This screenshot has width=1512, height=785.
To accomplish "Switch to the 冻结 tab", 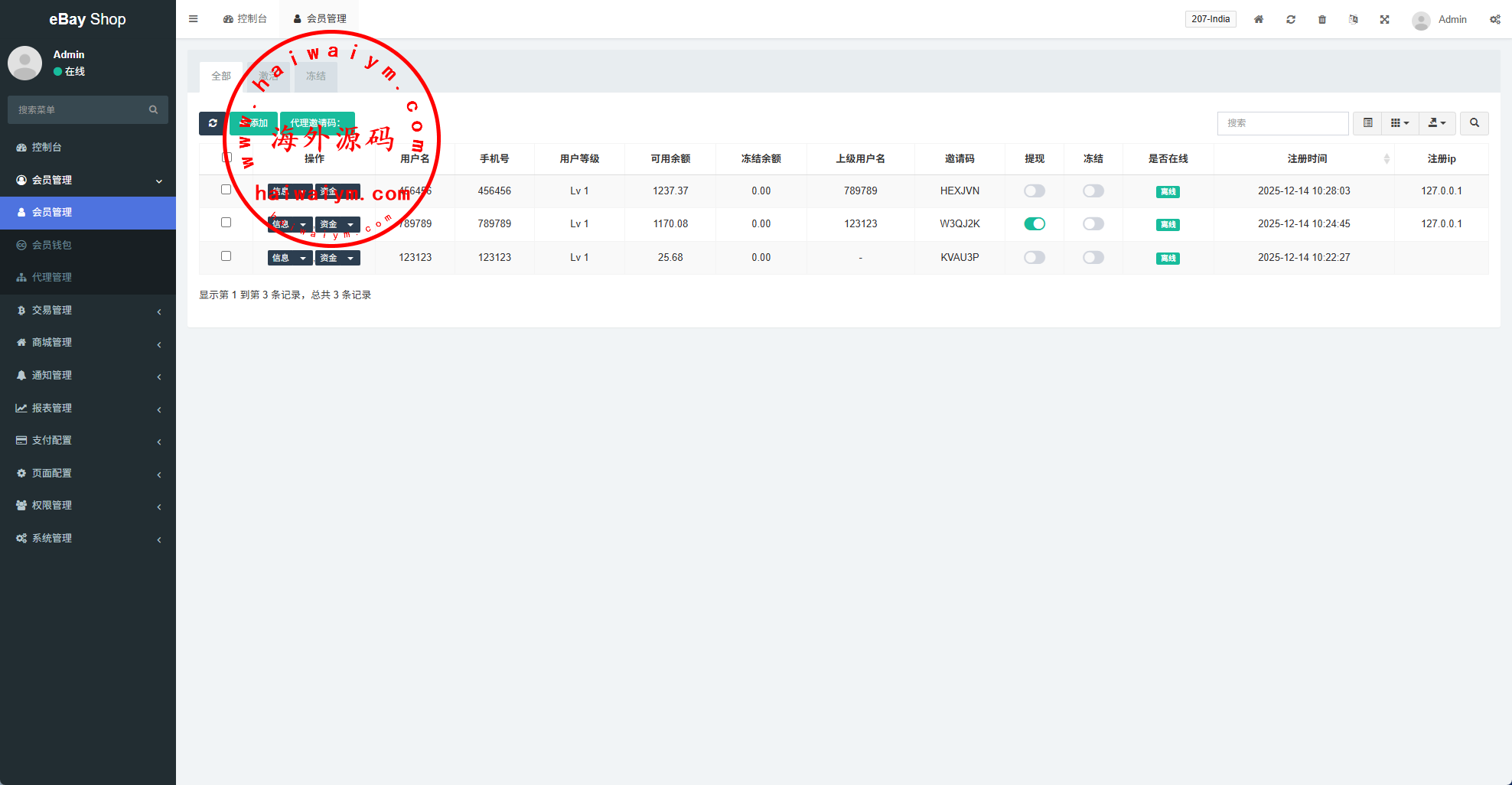I will [x=316, y=77].
